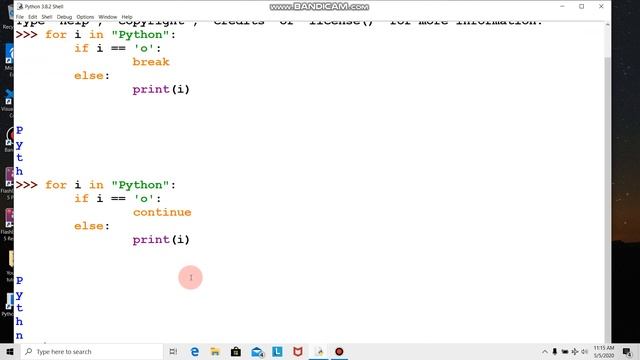Viewport: 640px width, 360px height.
Task: Click print(i) in the second for loop
Action: click(x=161, y=240)
